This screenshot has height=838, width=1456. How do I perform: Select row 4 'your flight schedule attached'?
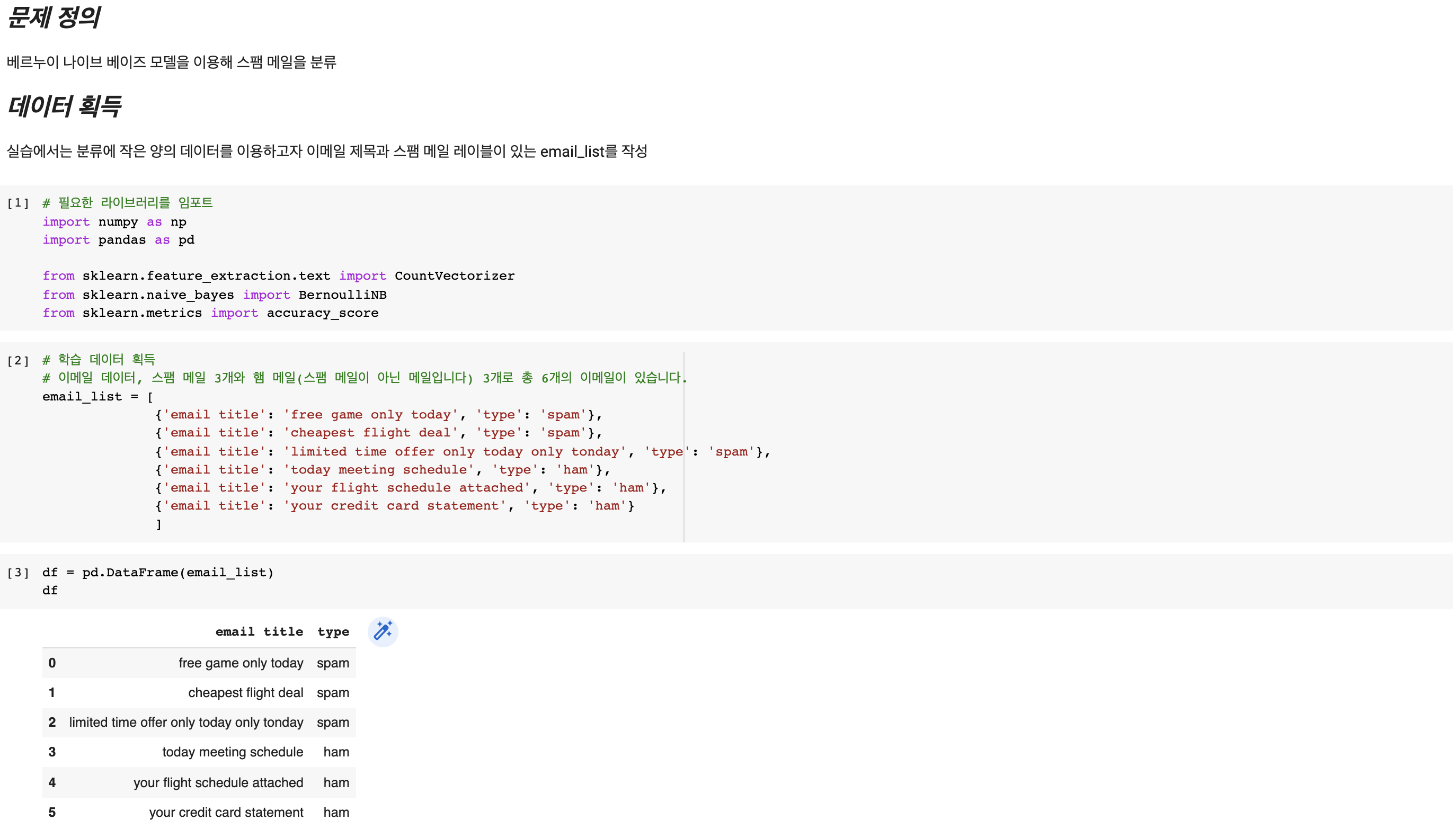(218, 783)
